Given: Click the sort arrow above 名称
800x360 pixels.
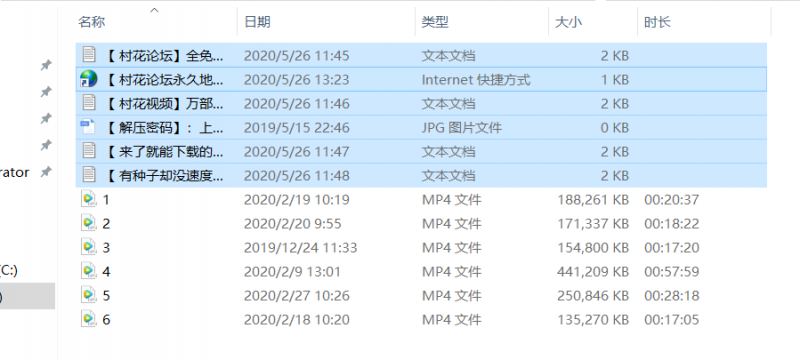Looking at the screenshot, I should (x=155, y=10).
